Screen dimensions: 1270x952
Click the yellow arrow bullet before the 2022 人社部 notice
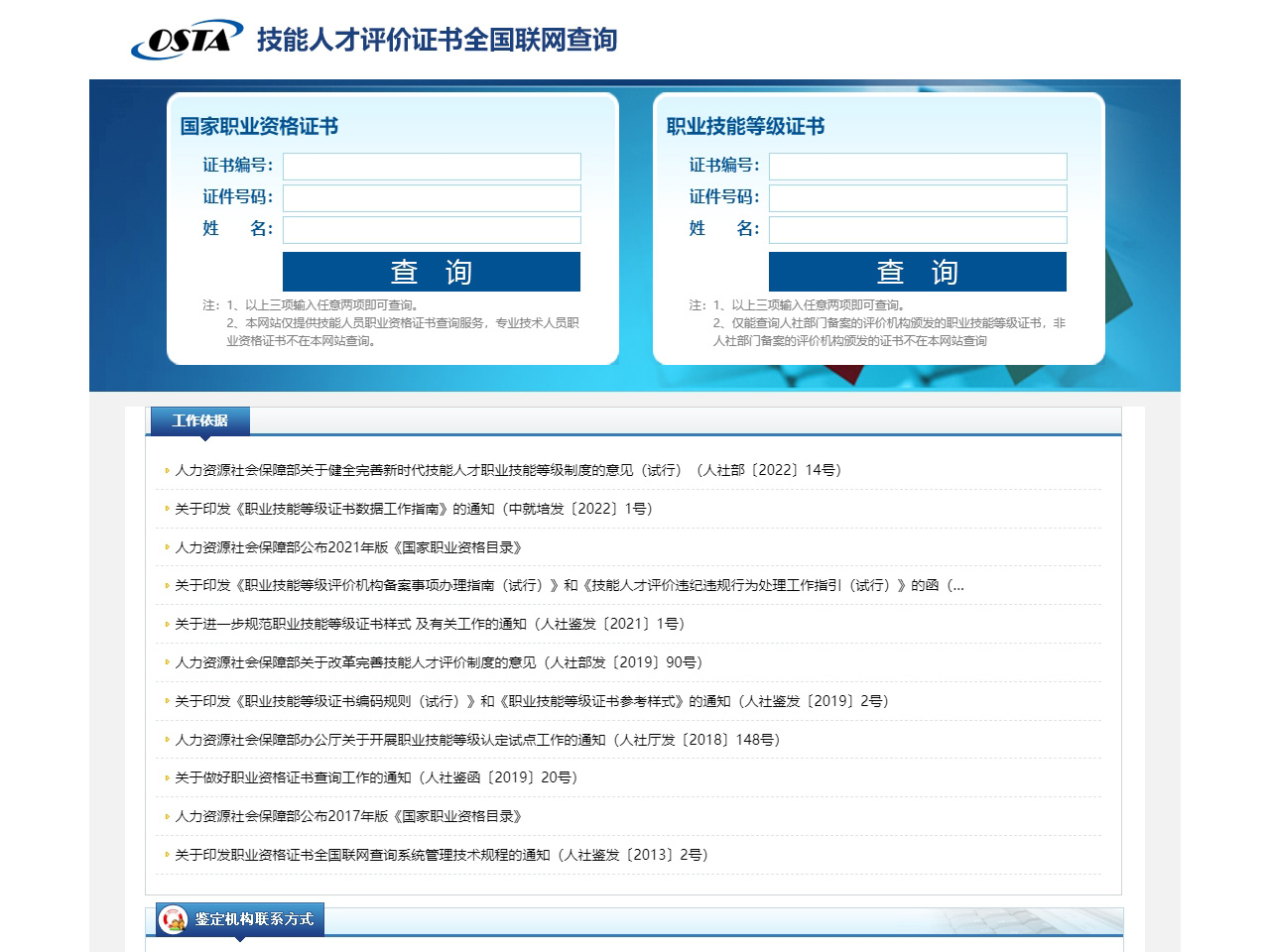[166, 470]
